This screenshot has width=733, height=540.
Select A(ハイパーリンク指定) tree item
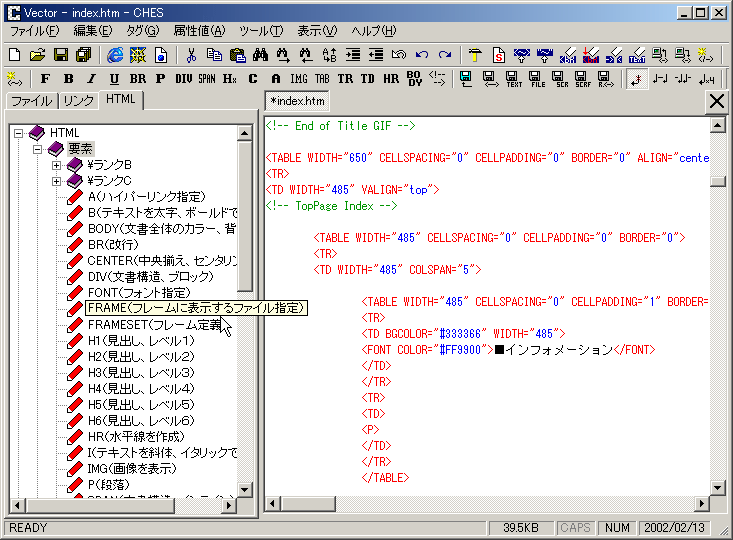click(147, 197)
